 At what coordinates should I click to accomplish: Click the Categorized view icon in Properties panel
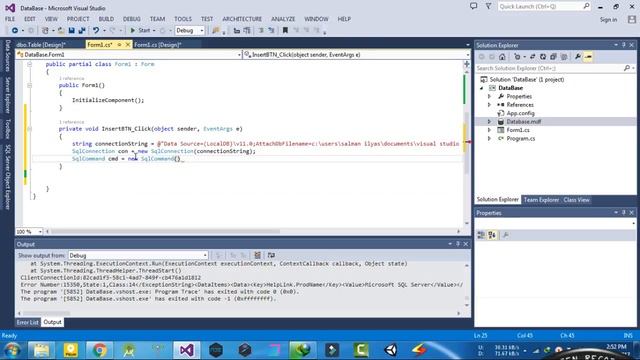click(481, 235)
